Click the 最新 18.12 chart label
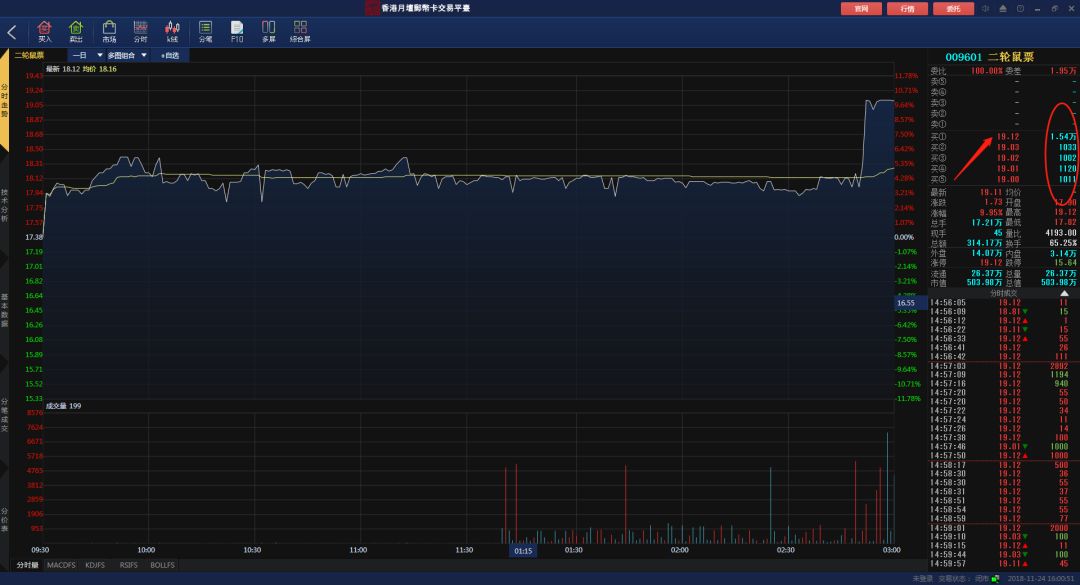Image resolution: width=1080 pixels, height=585 pixels. 63,69
